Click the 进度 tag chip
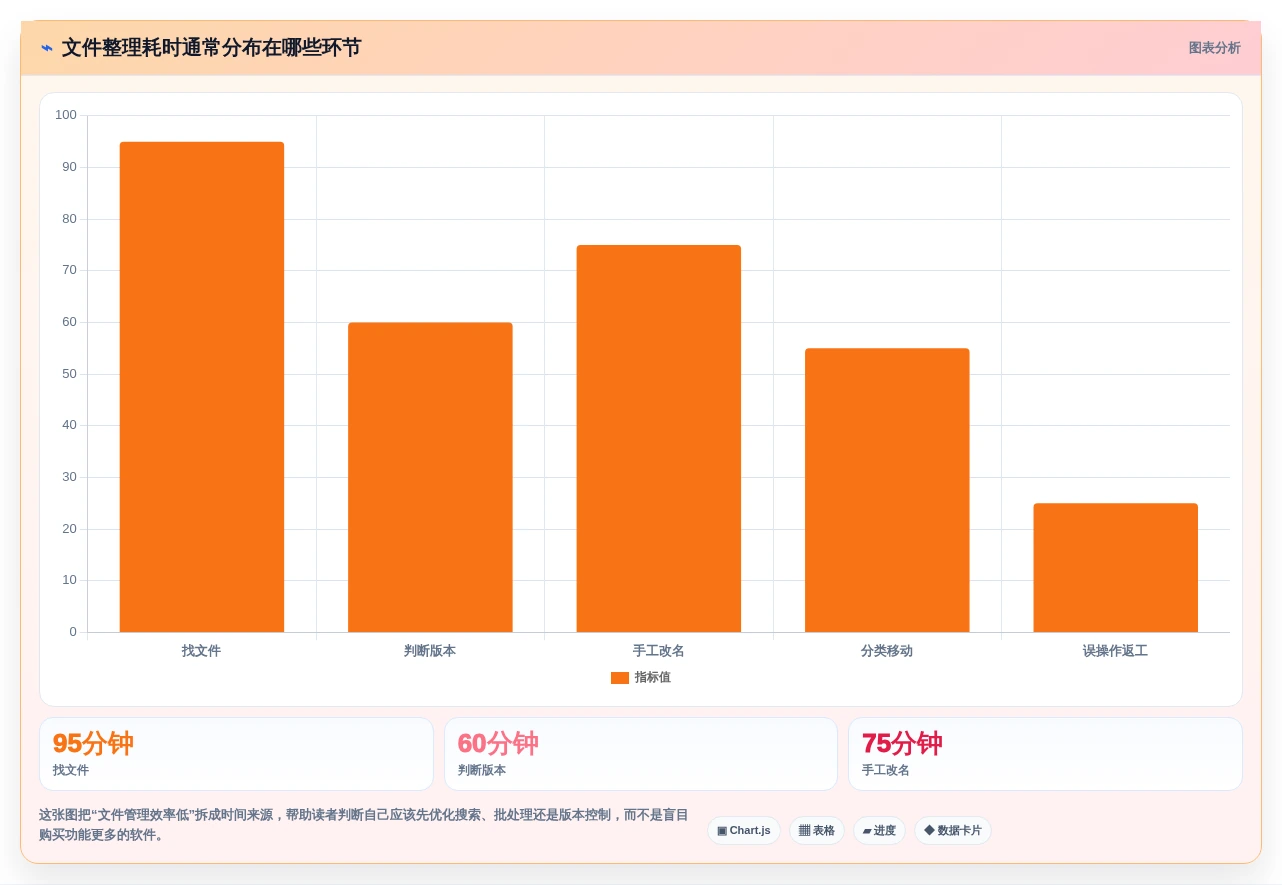This screenshot has width=1282, height=885. [879, 831]
